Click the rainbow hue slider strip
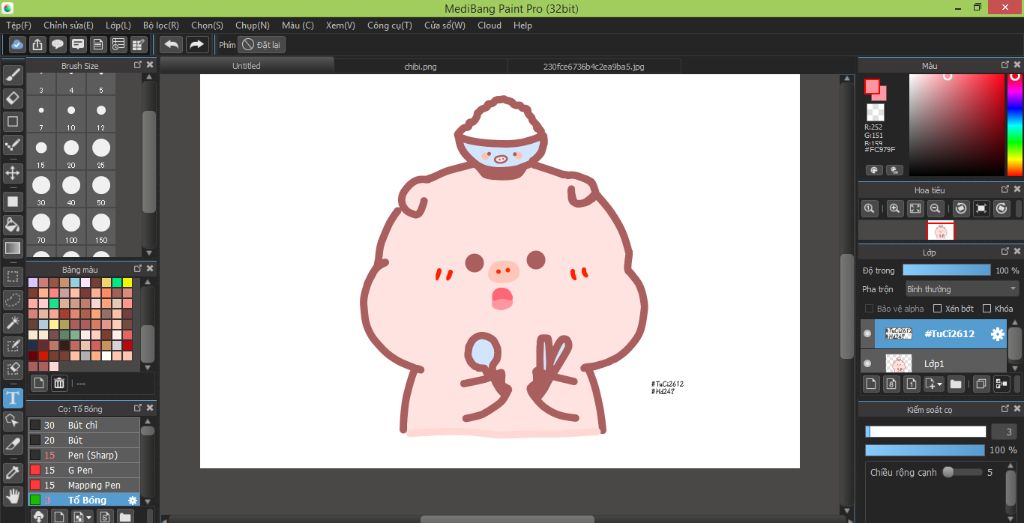 click(1015, 125)
